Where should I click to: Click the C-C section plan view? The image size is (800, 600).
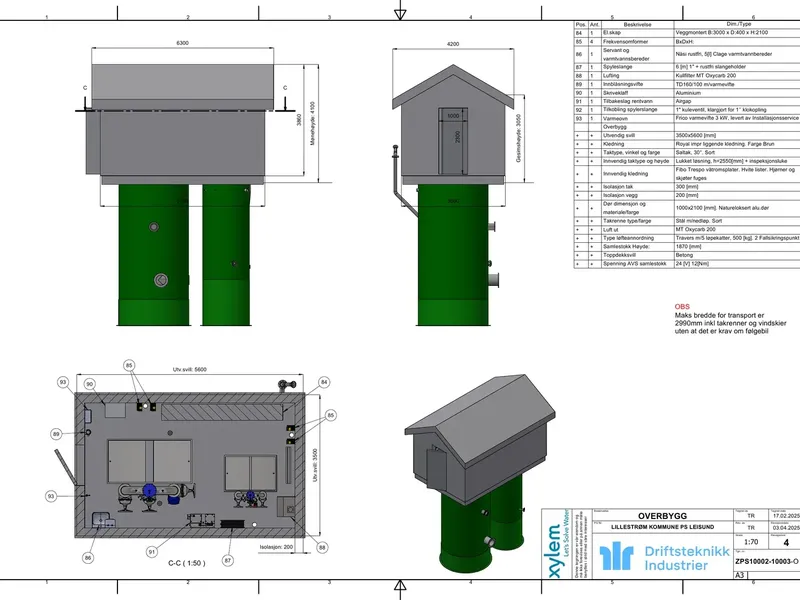(190, 465)
